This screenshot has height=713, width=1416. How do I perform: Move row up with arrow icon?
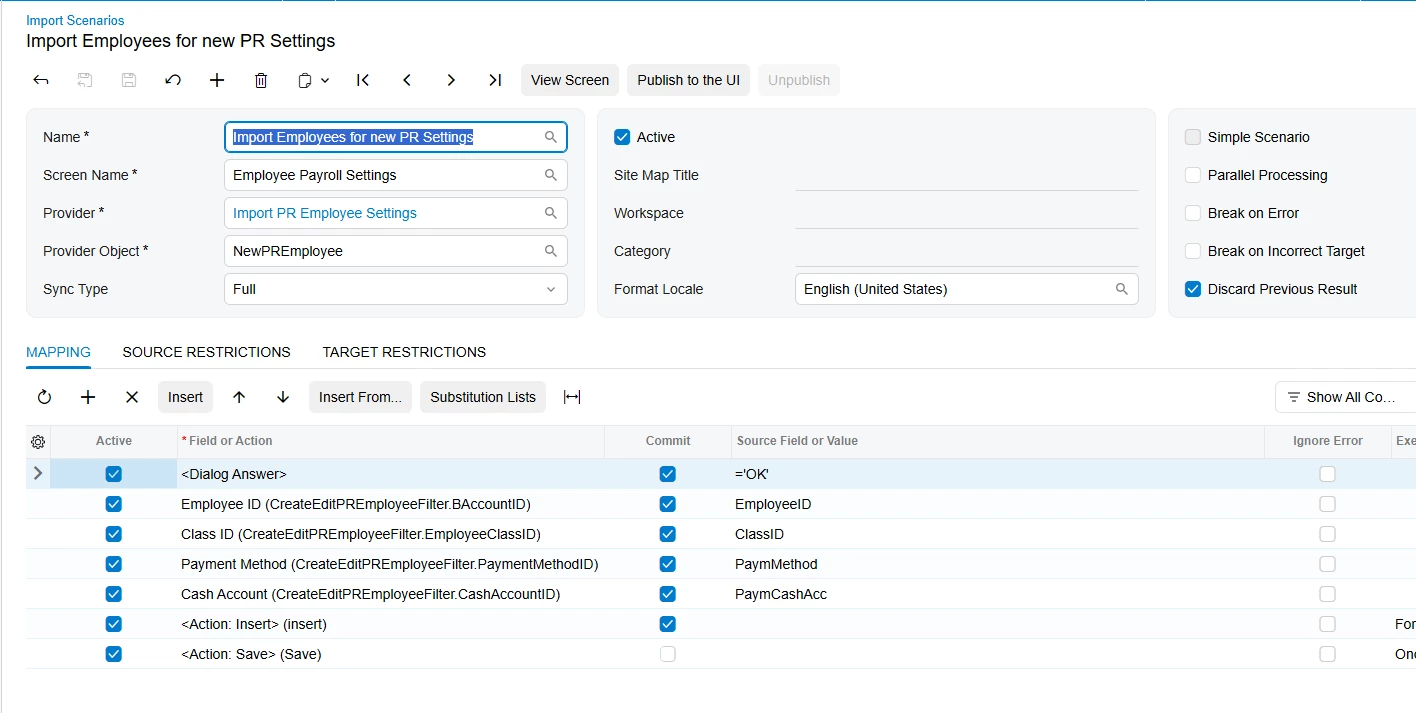point(239,397)
